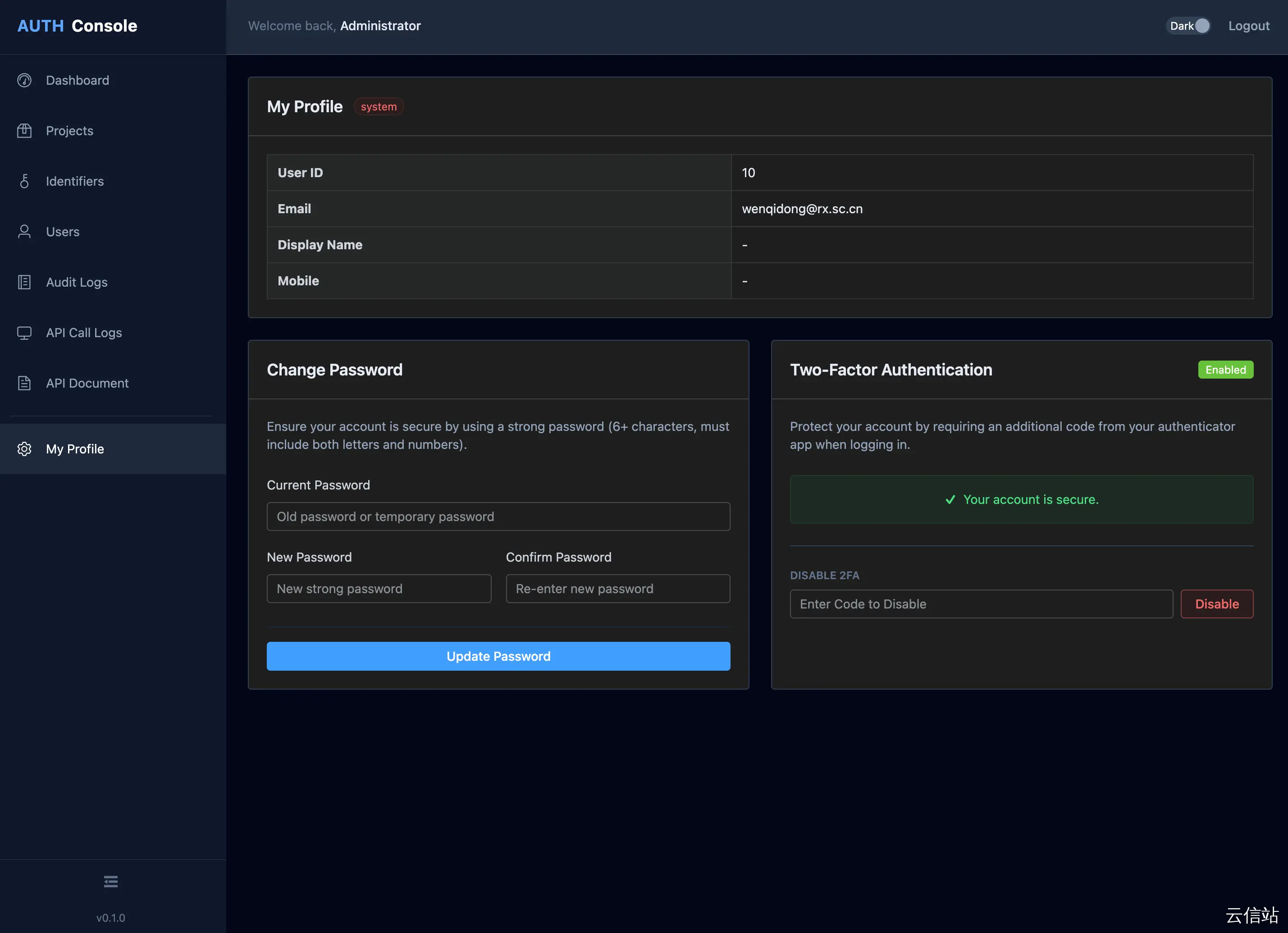Click the Confirm Password input

click(617, 589)
